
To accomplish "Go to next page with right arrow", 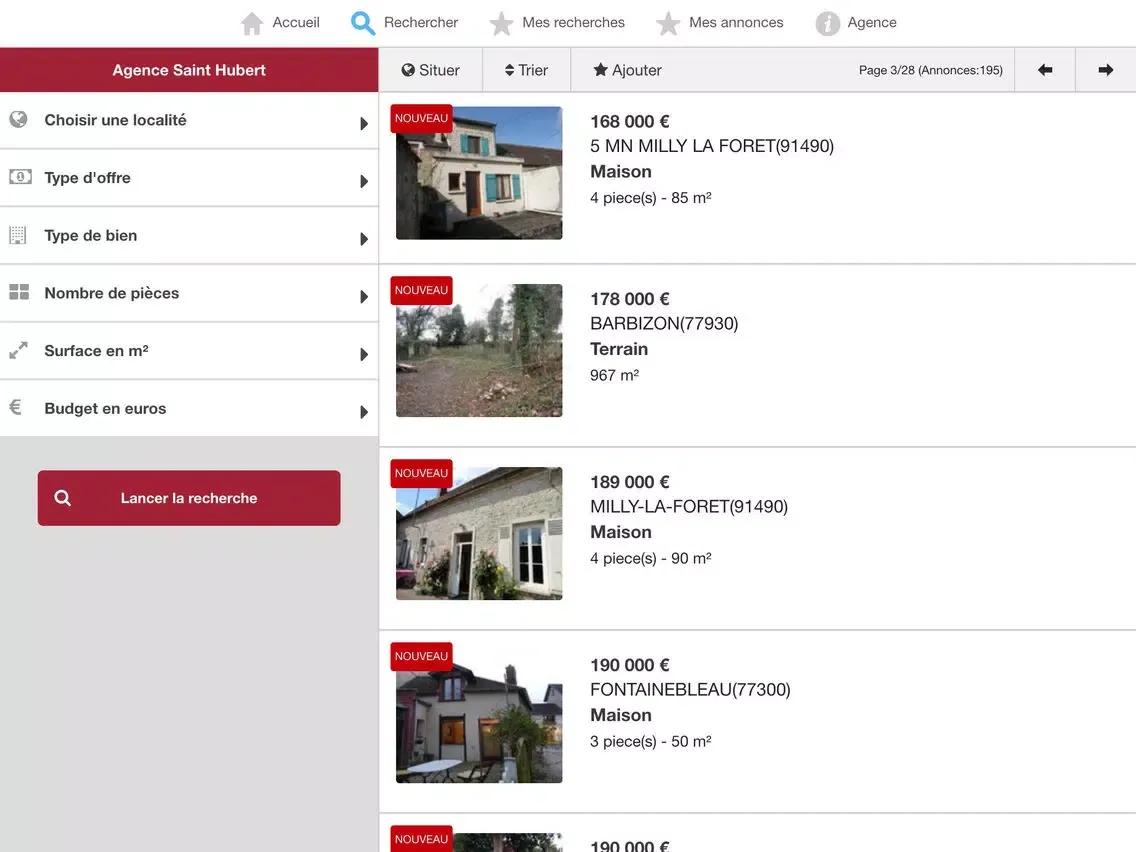I will (1106, 70).
